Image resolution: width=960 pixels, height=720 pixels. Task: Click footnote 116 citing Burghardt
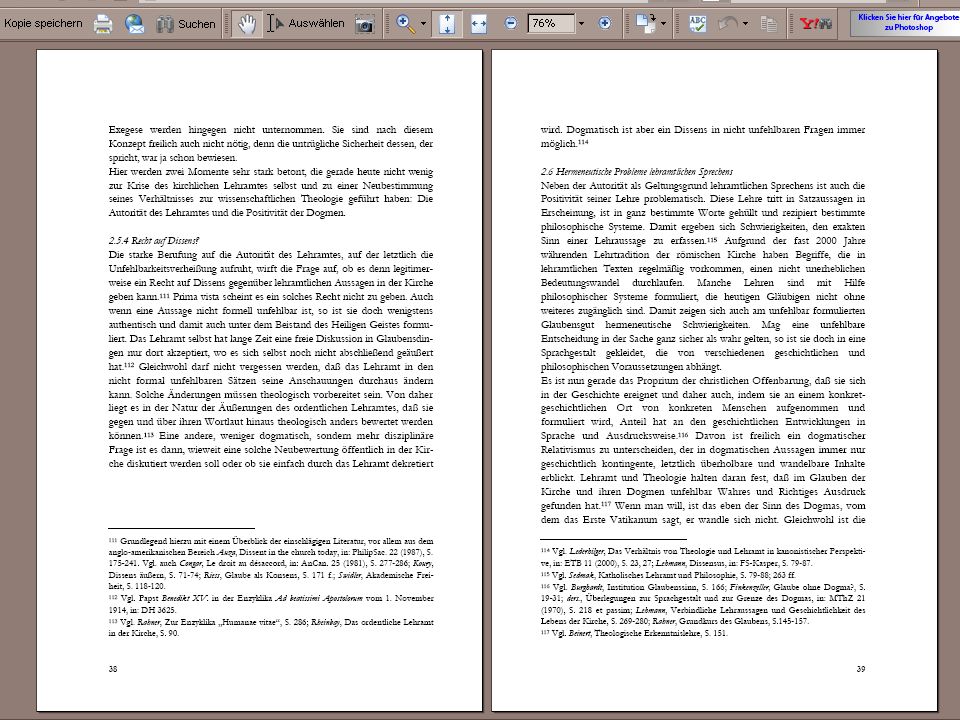coord(703,604)
